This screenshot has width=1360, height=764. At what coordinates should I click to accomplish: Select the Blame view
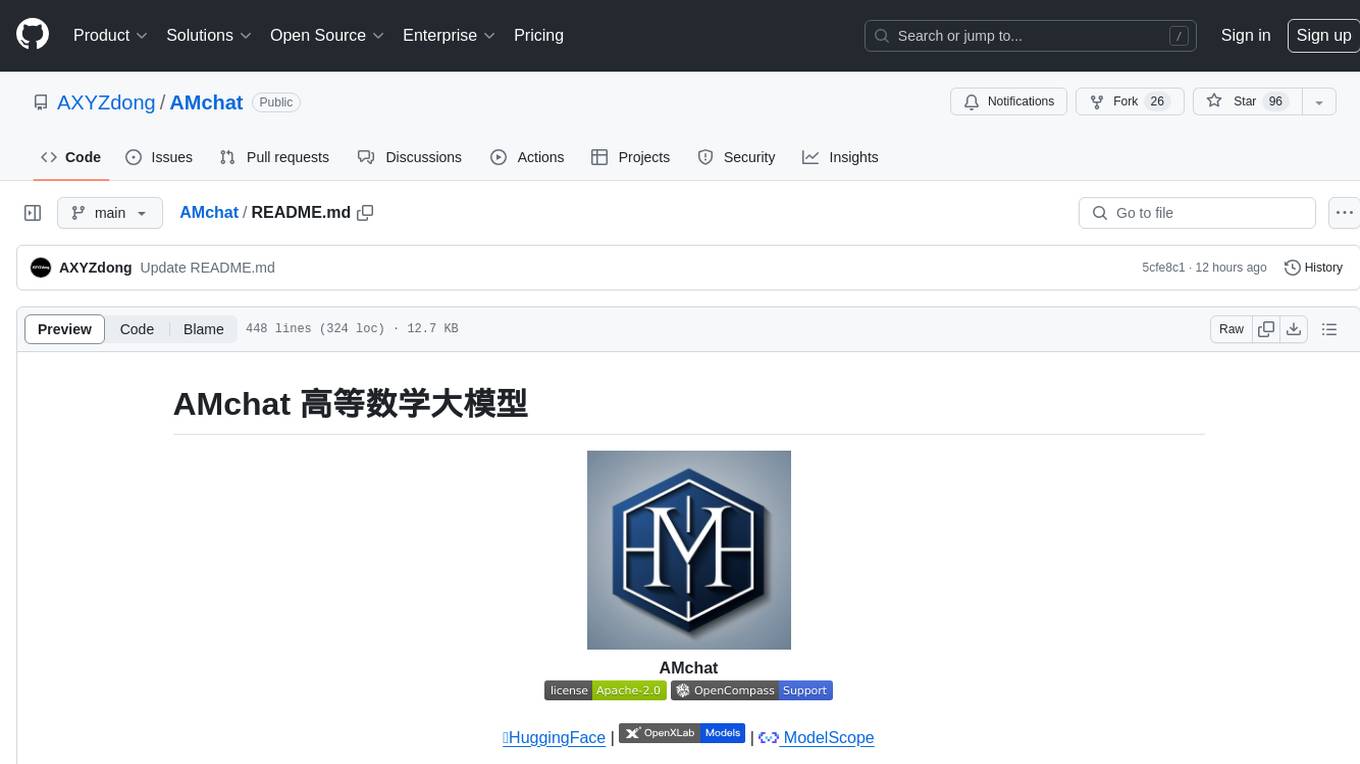coord(203,329)
